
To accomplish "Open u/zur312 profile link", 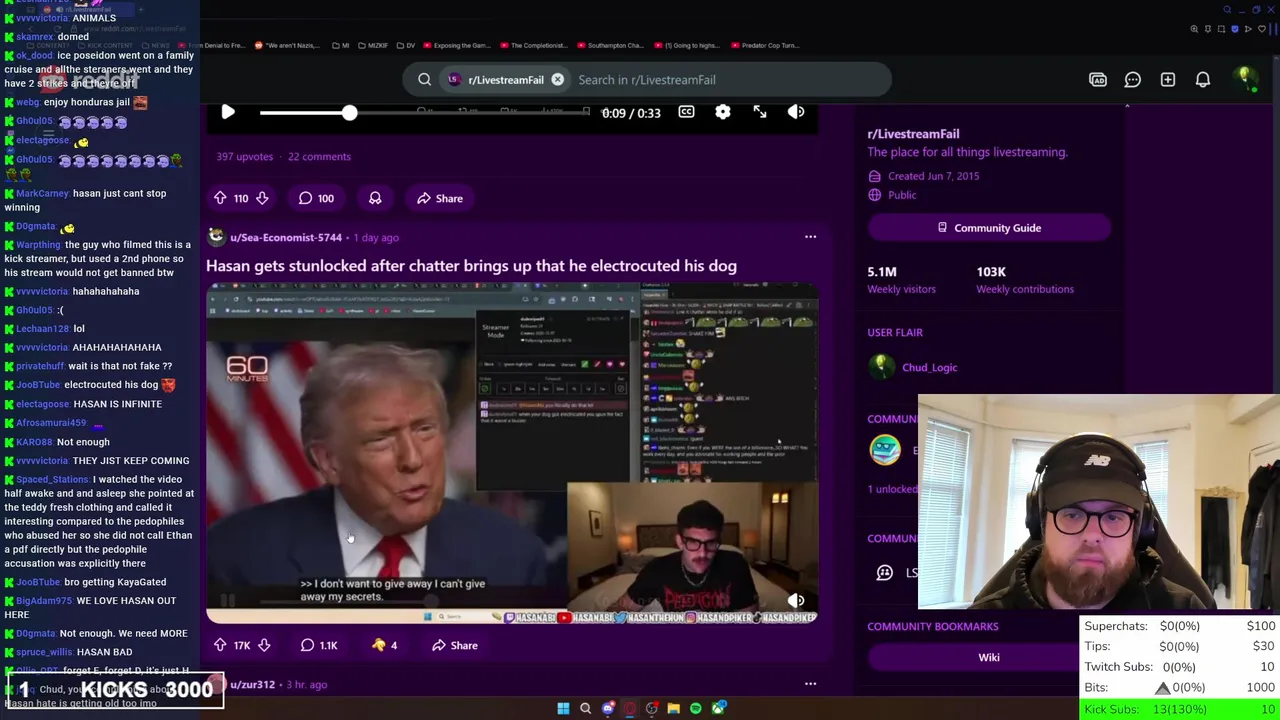I will [252, 685].
